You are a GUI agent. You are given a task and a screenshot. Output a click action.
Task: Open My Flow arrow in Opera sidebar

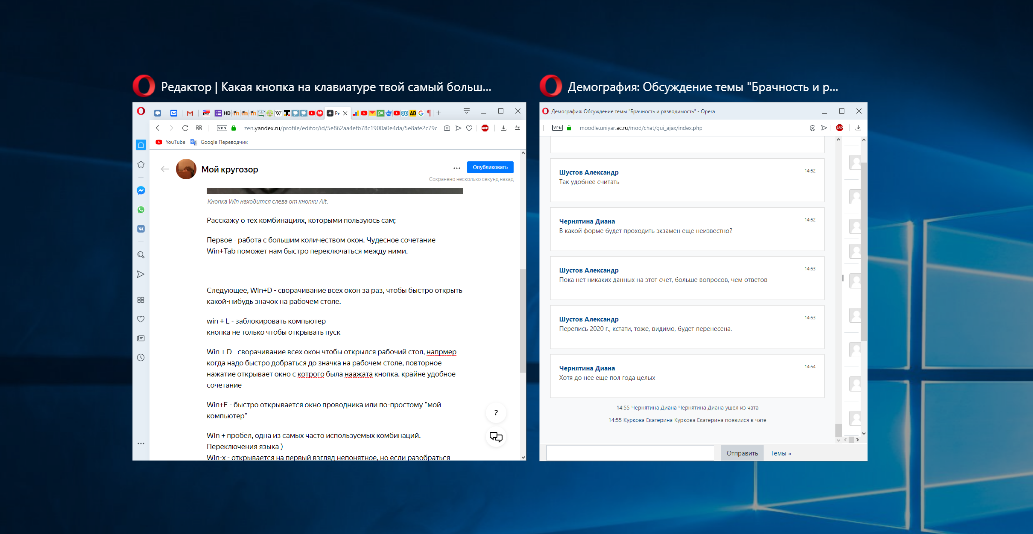[x=141, y=274]
